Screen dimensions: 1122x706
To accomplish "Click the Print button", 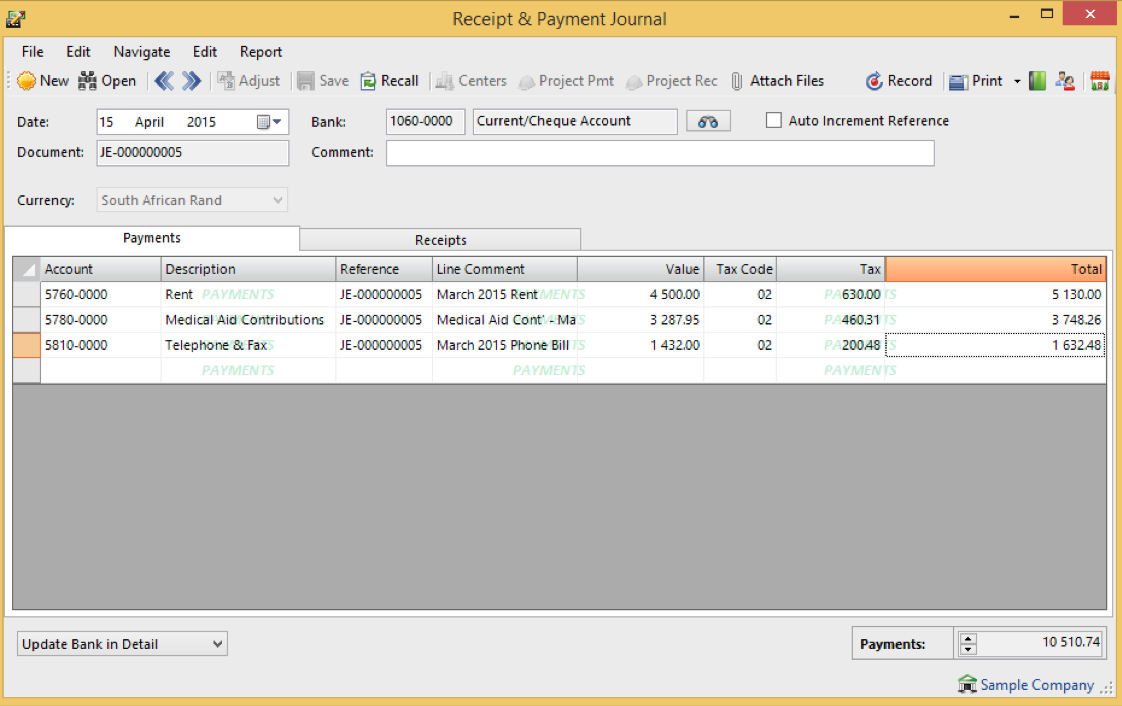I will pos(976,81).
